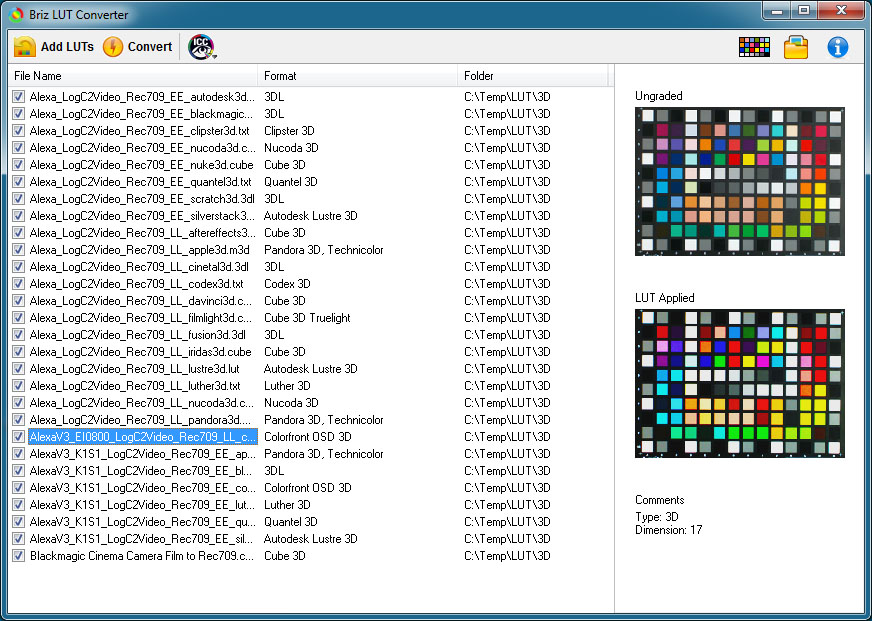Open the ICC profile tool icon
872x621 pixels.
click(200, 47)
